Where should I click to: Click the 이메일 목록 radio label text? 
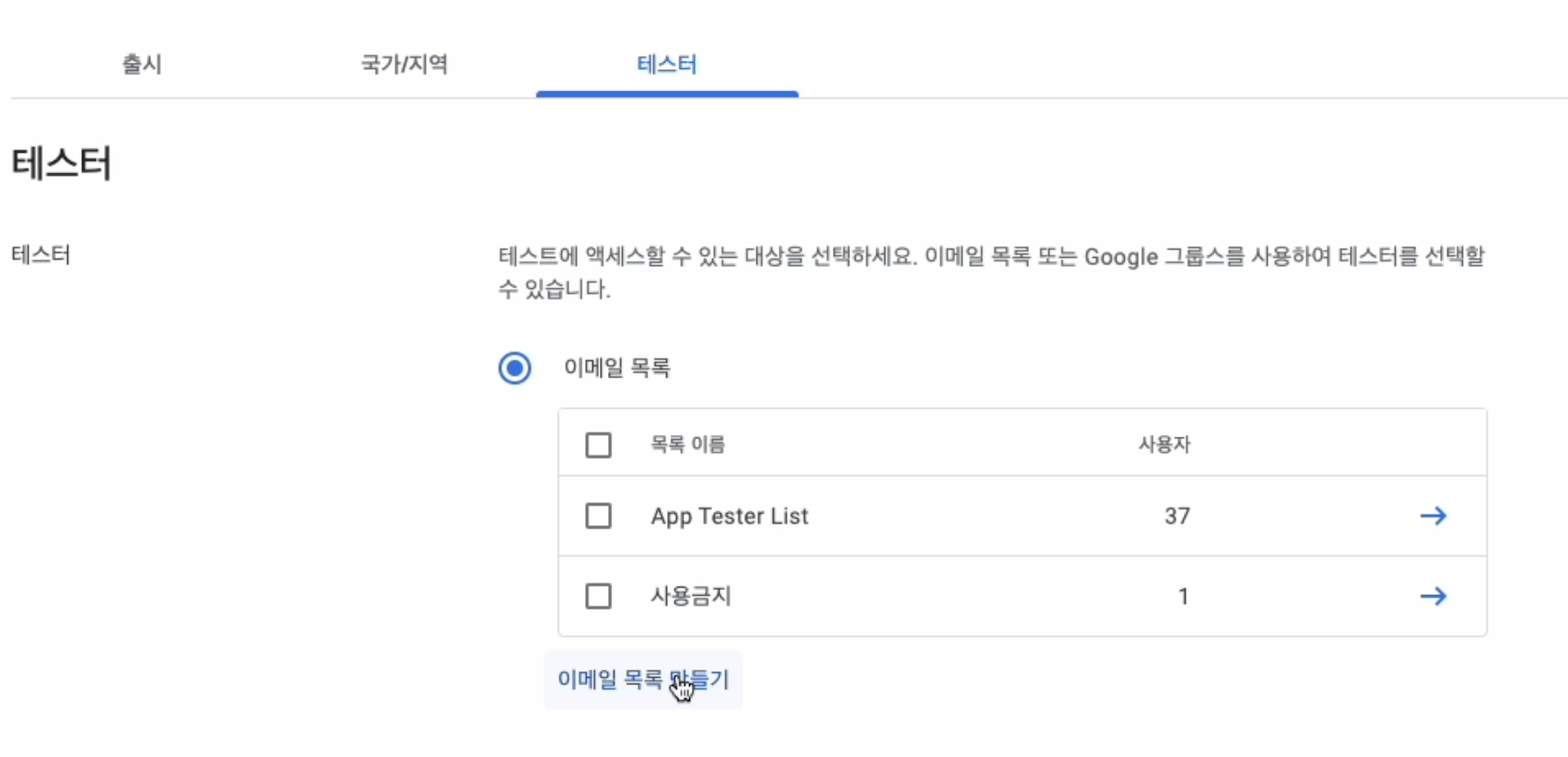point(617,368)
